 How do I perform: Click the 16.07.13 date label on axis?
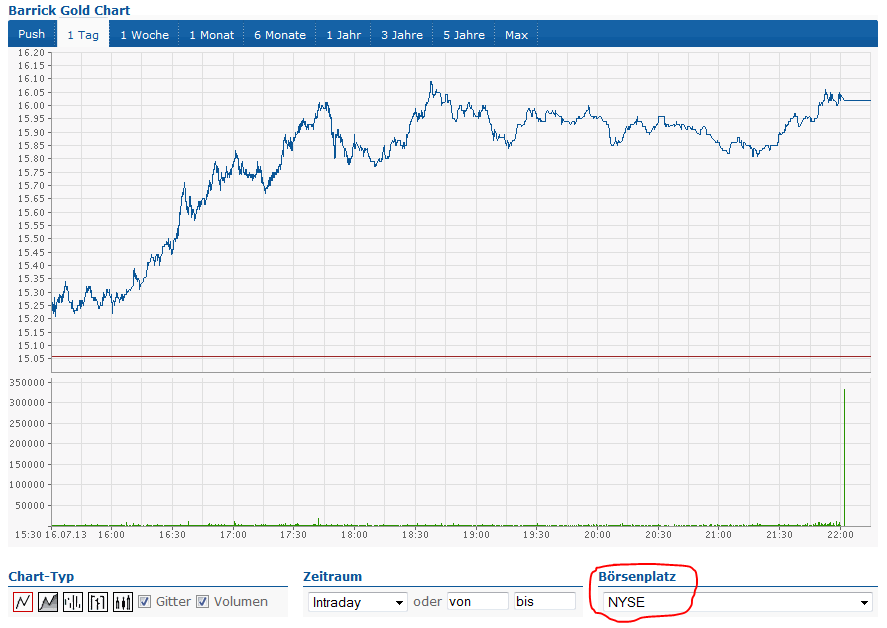pyautogui.click(x=66, y=535)
